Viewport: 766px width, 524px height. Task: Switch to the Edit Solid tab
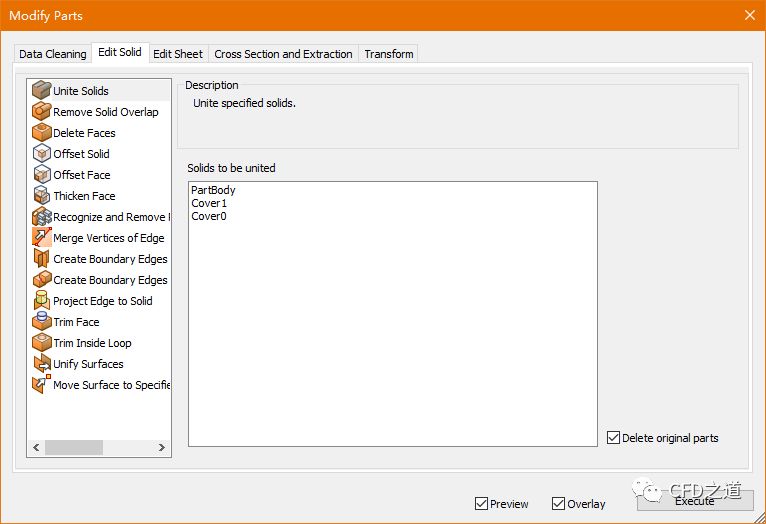pos(120,52)
